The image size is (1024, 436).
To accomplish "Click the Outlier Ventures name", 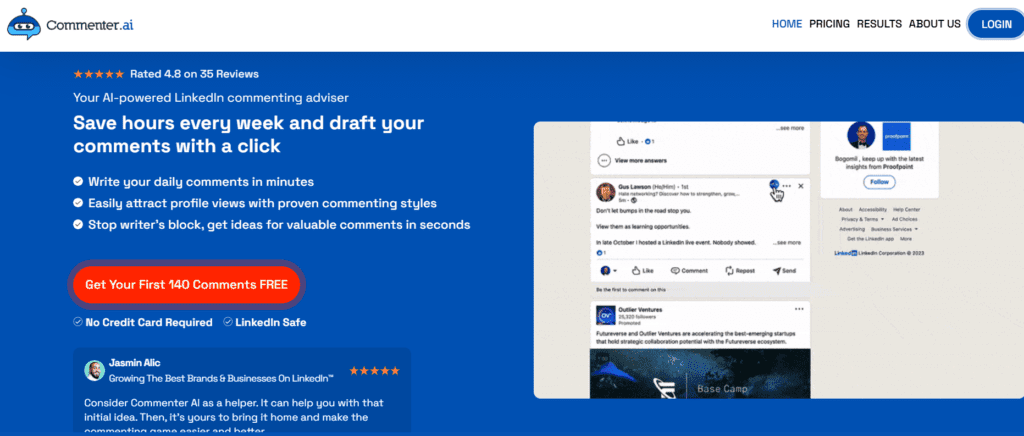I will pos(639,309).
